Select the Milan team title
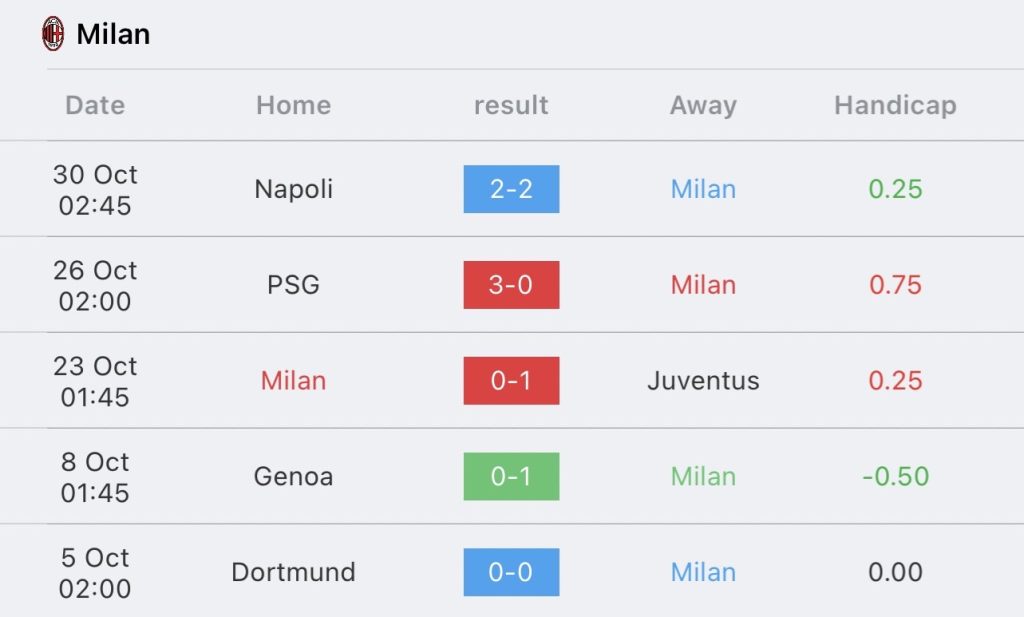 pos(113,34)
